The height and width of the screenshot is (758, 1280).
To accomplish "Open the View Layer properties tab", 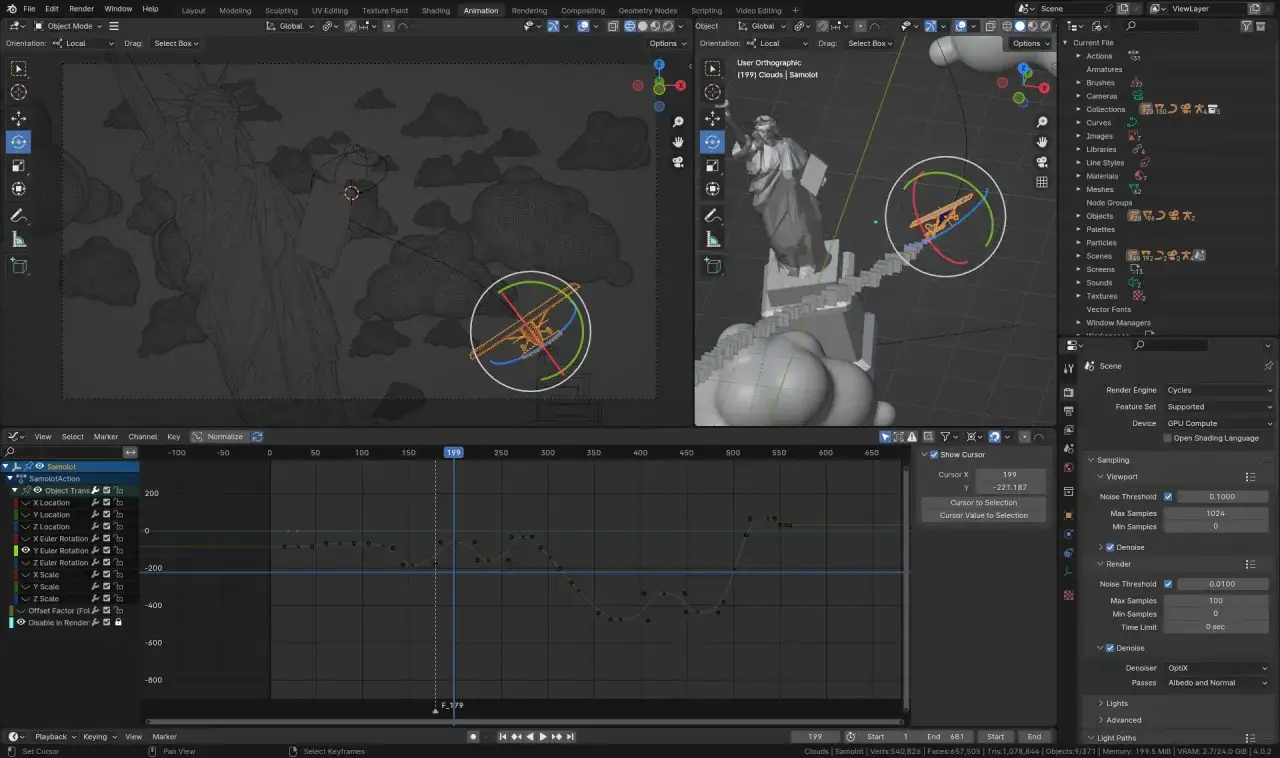I will (1069, 429).
